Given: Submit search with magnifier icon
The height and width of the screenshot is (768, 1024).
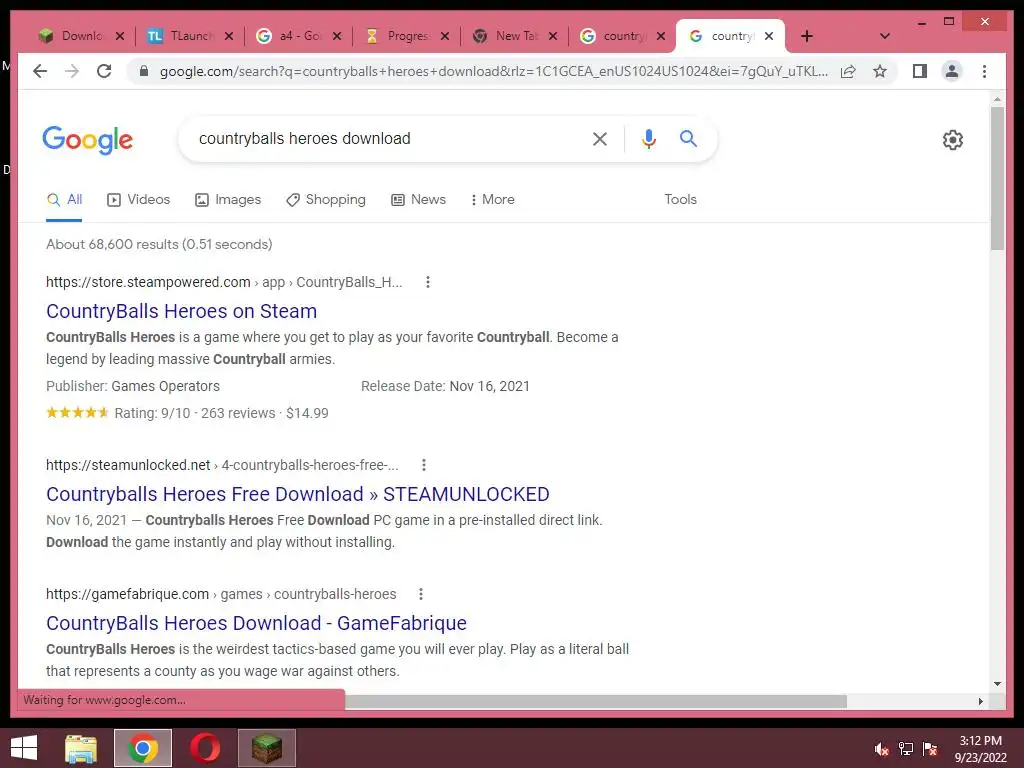Looking at the screenshot, I should [688, 138].
